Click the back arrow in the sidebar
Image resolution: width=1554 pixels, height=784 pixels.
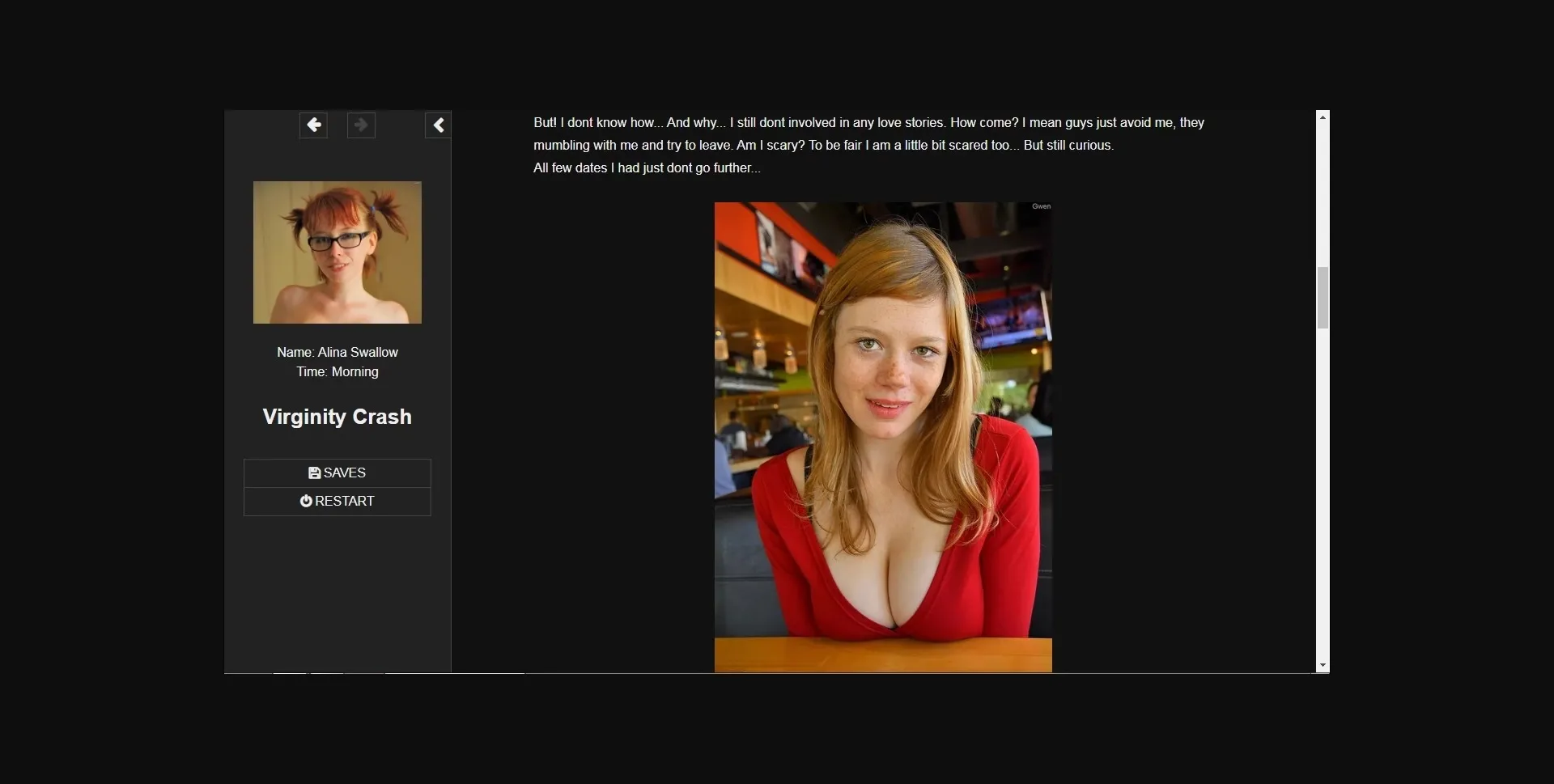pos(313,125)
